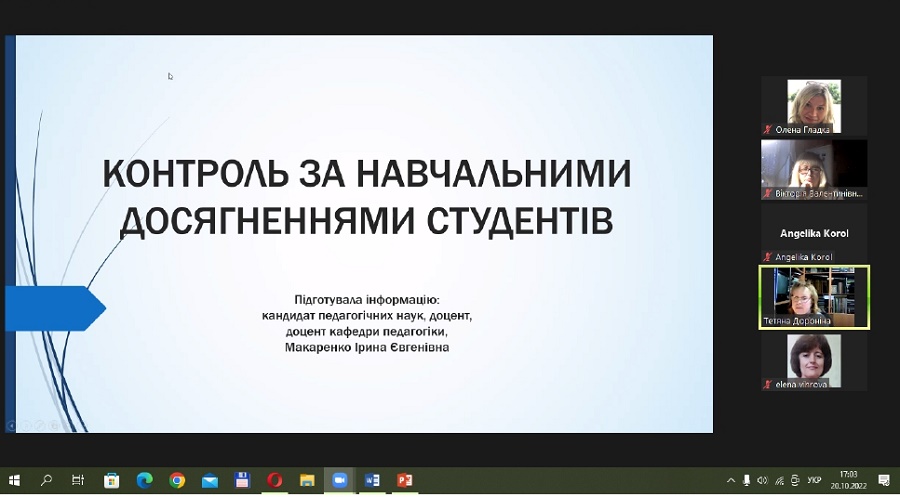Open Opera browser from the taskbar
The image size is (900, 497).
click(274, 480)
